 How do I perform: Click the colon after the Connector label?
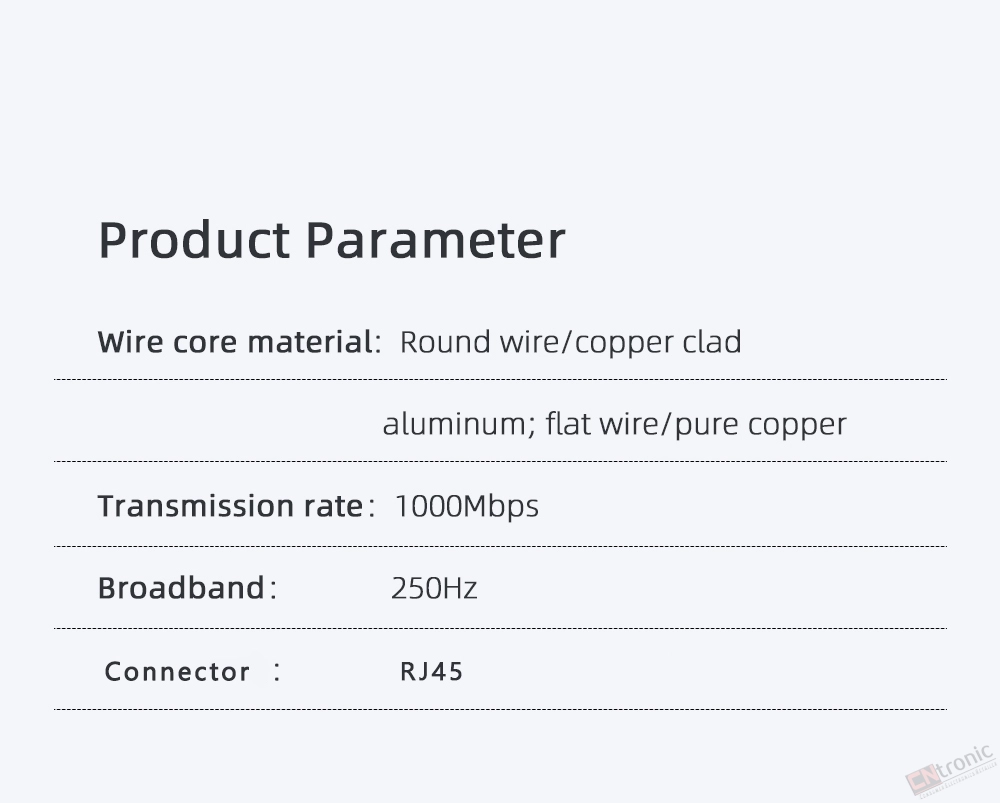point(277,671)
